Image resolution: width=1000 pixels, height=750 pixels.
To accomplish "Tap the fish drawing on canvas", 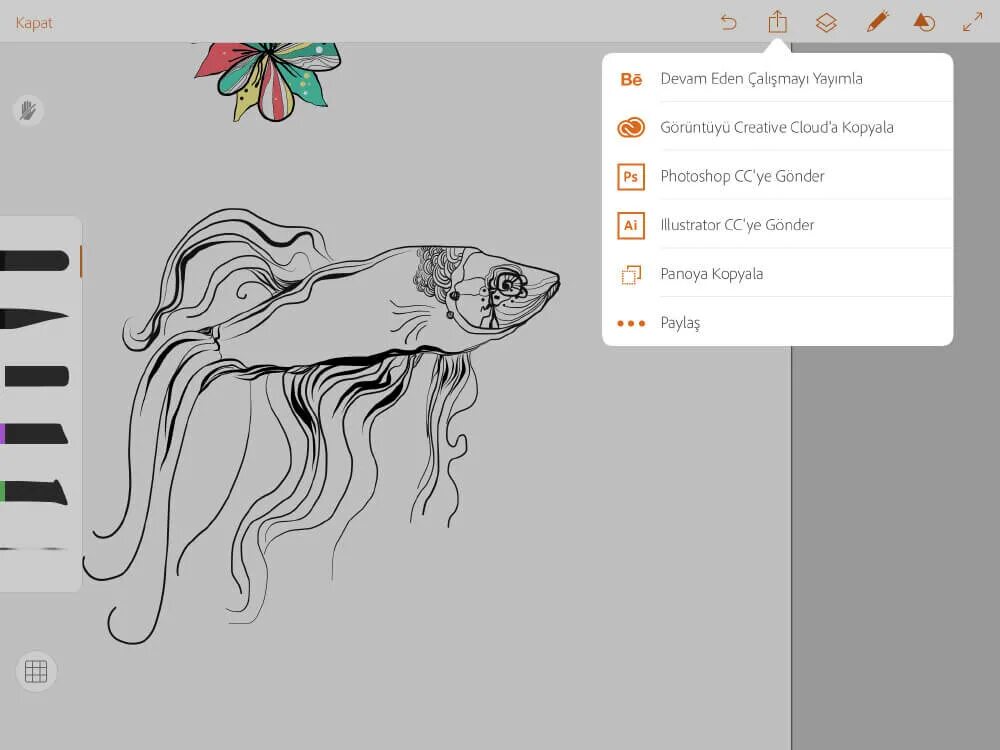I will (x=322, y=424).
